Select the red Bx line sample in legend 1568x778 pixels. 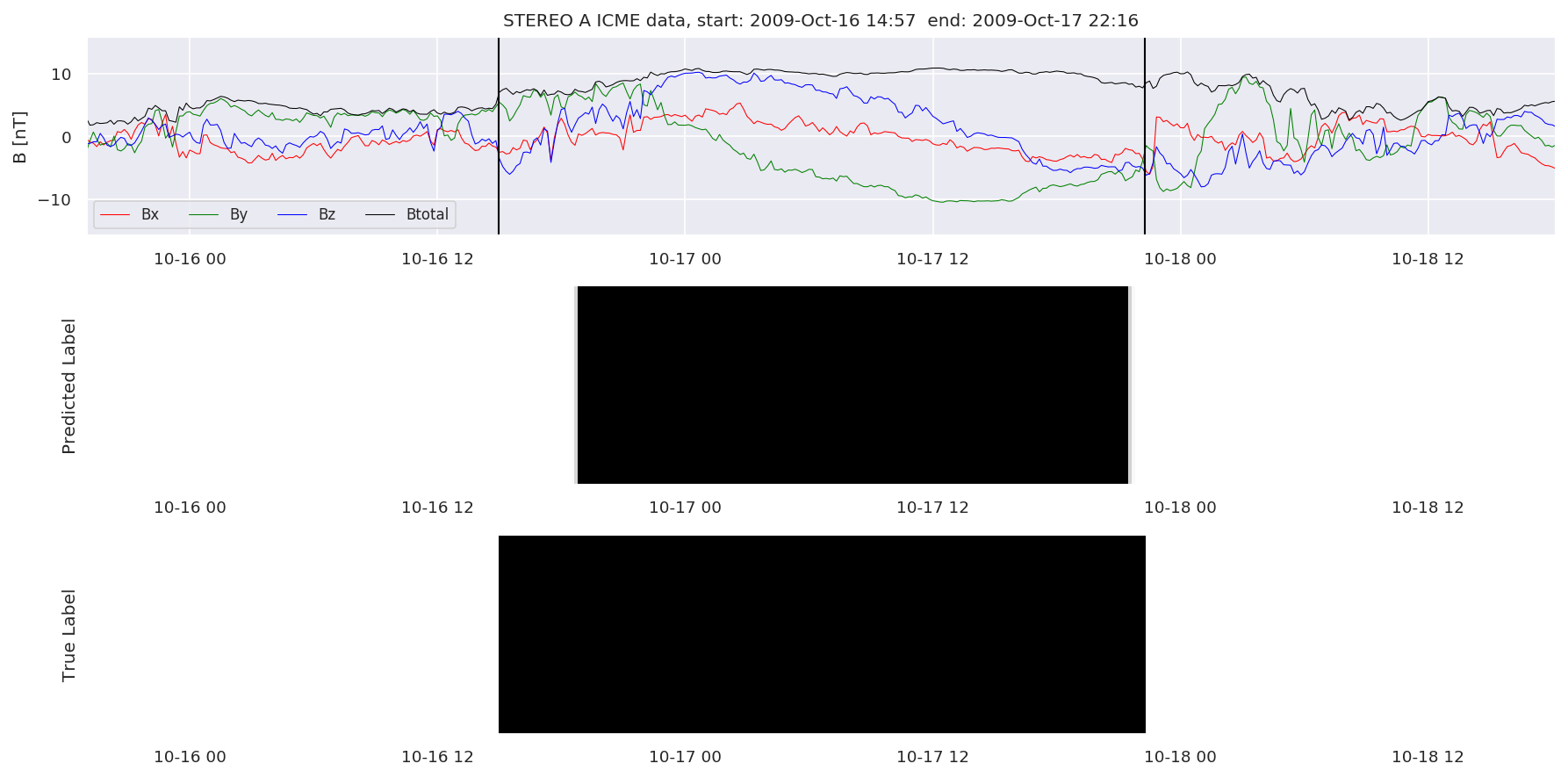point(115,215)
